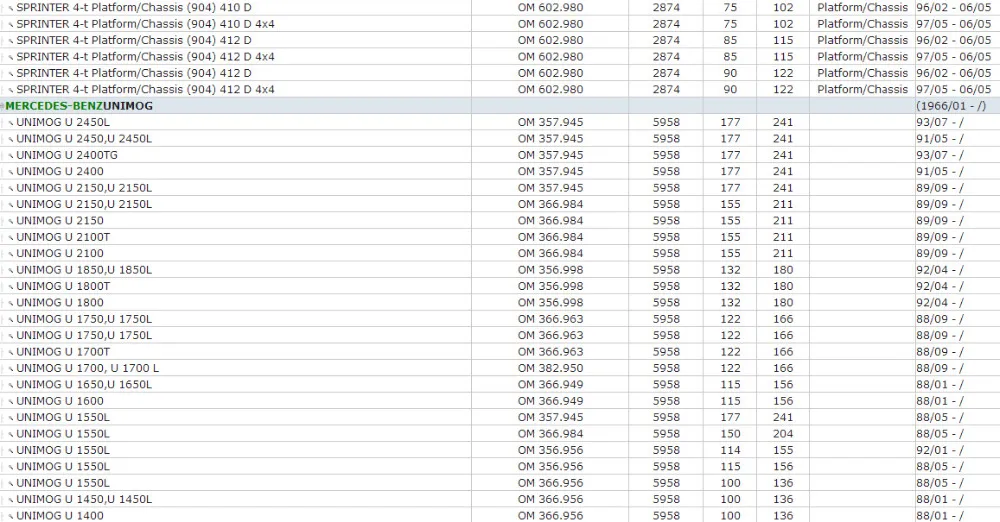Click the row icon beside UNIMOG U 2100T

11,237
